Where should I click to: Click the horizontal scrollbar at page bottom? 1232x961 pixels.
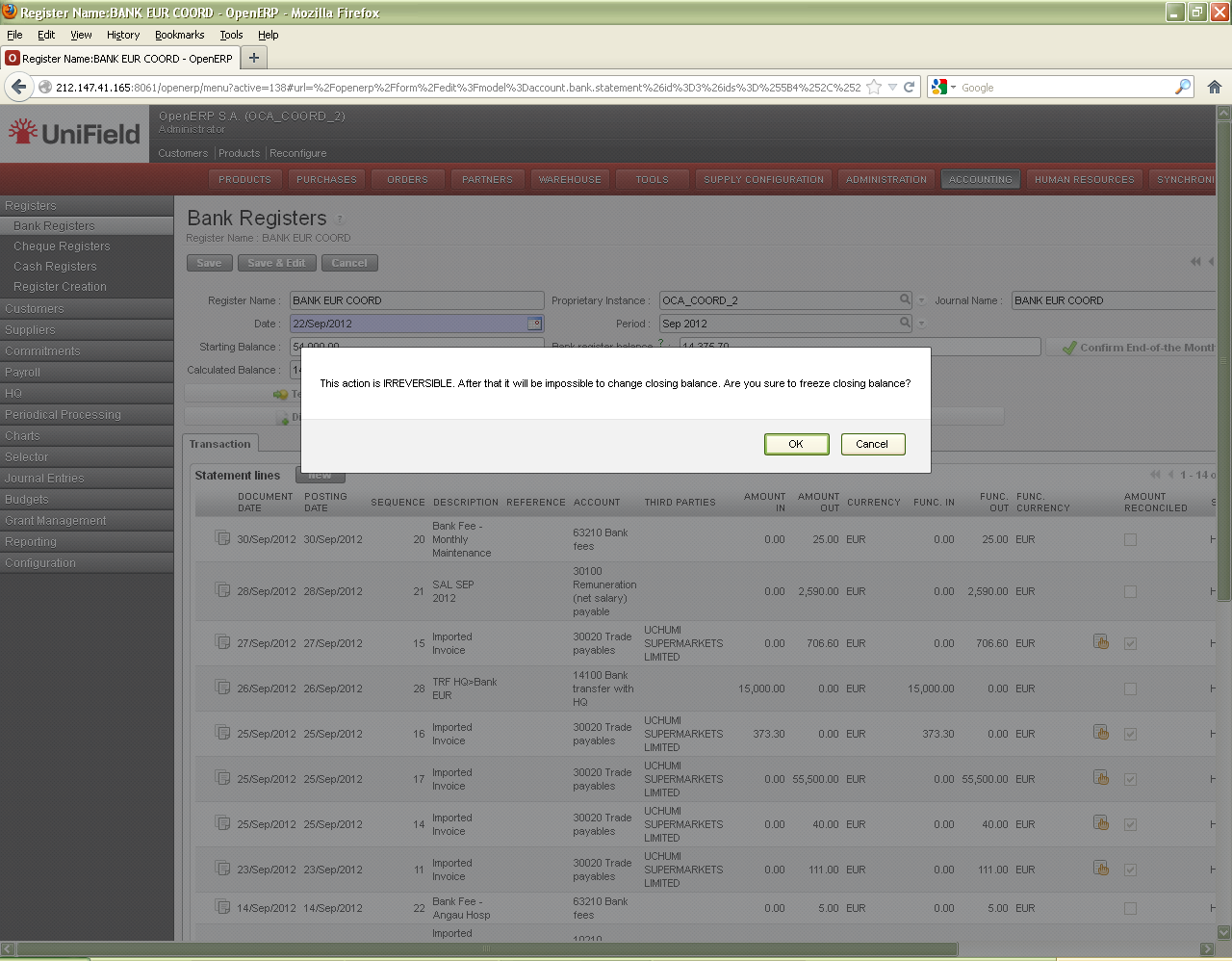coord(486,949)
